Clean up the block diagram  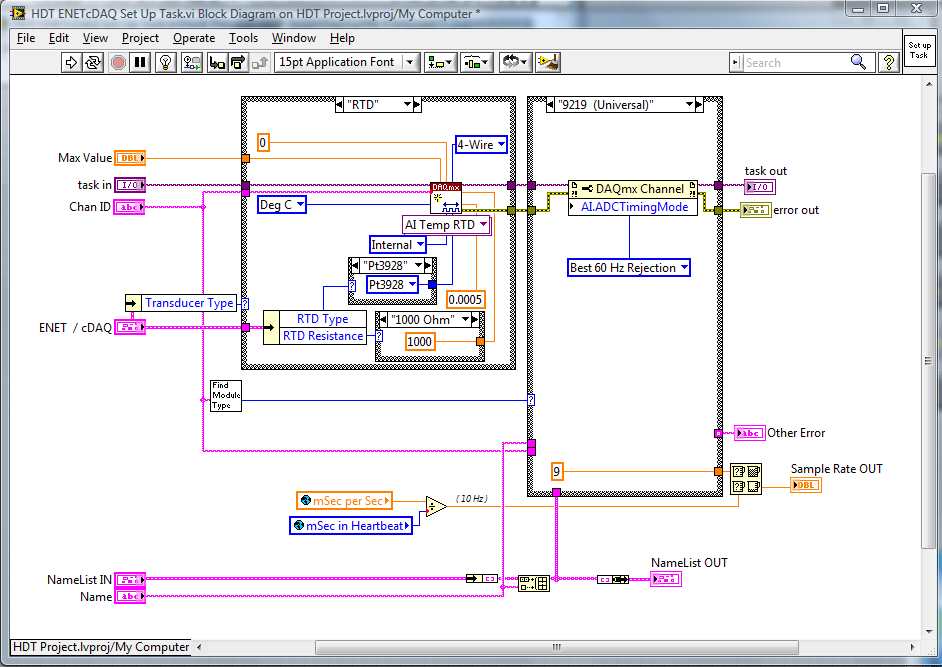pyautogui.click(x=549, y=62)
